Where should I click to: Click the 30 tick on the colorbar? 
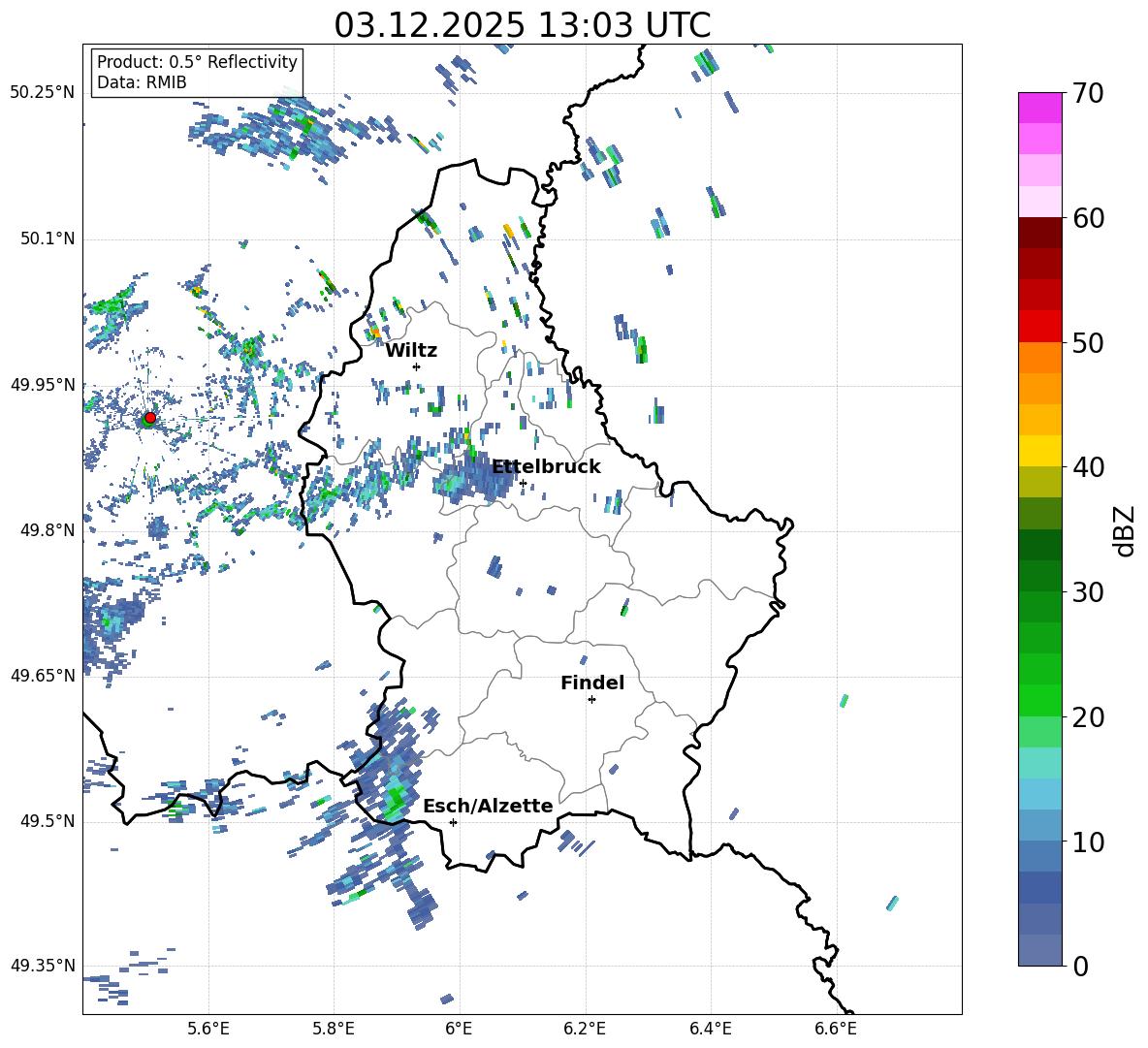click(x=1087, y=592)
